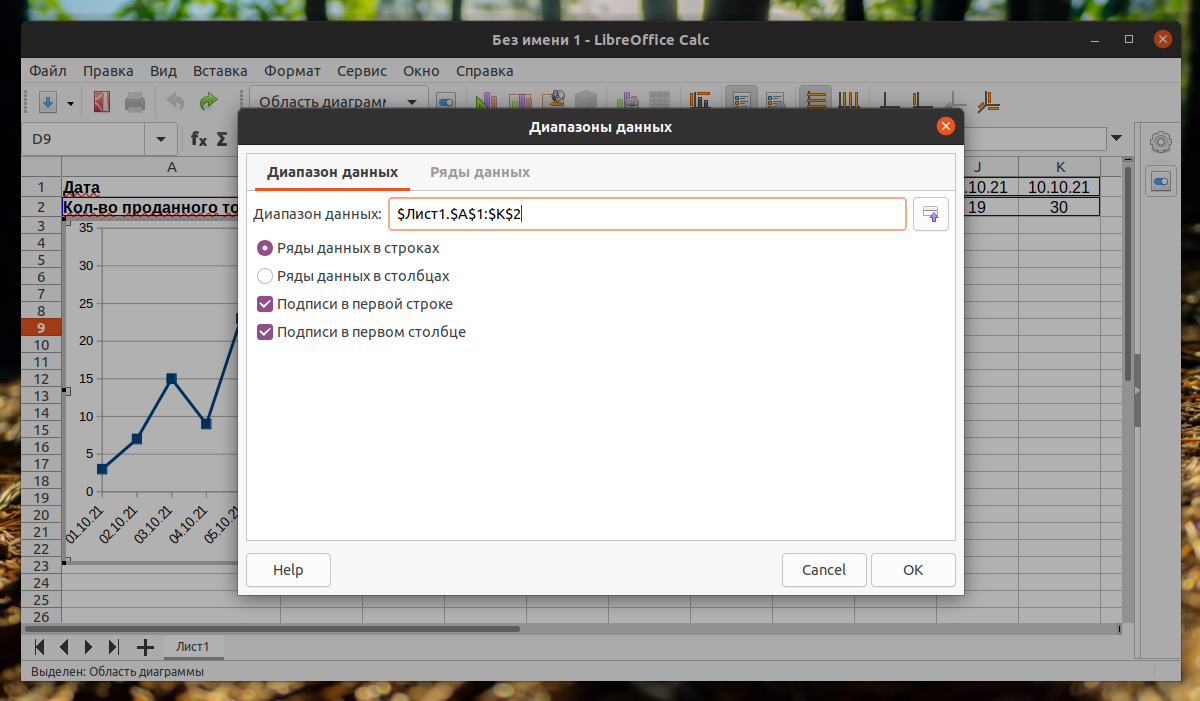Click the Legend on/off toolbar icon

coord(742,102)
